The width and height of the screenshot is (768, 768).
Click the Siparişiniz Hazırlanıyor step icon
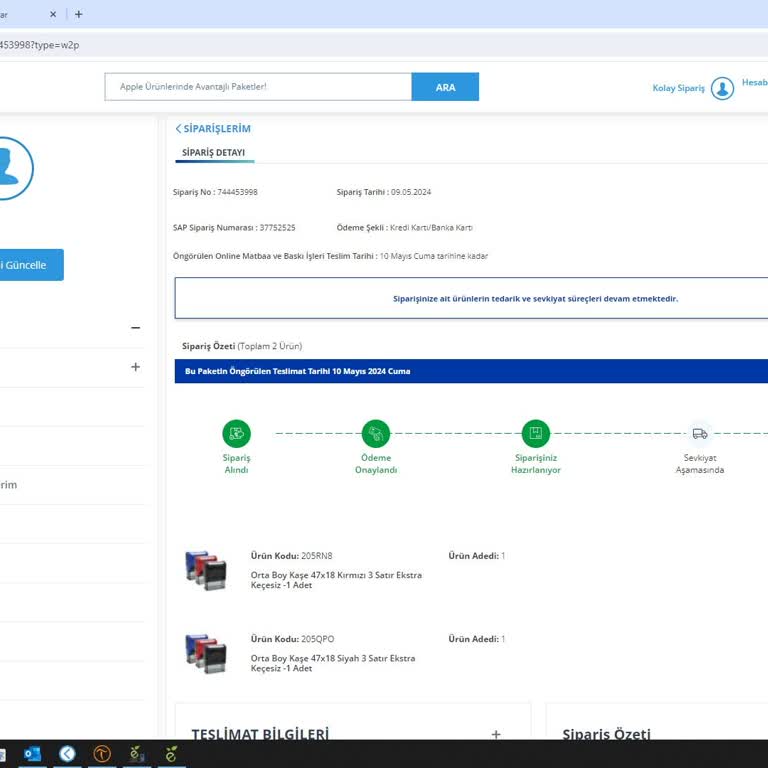(x=535, y=433)
